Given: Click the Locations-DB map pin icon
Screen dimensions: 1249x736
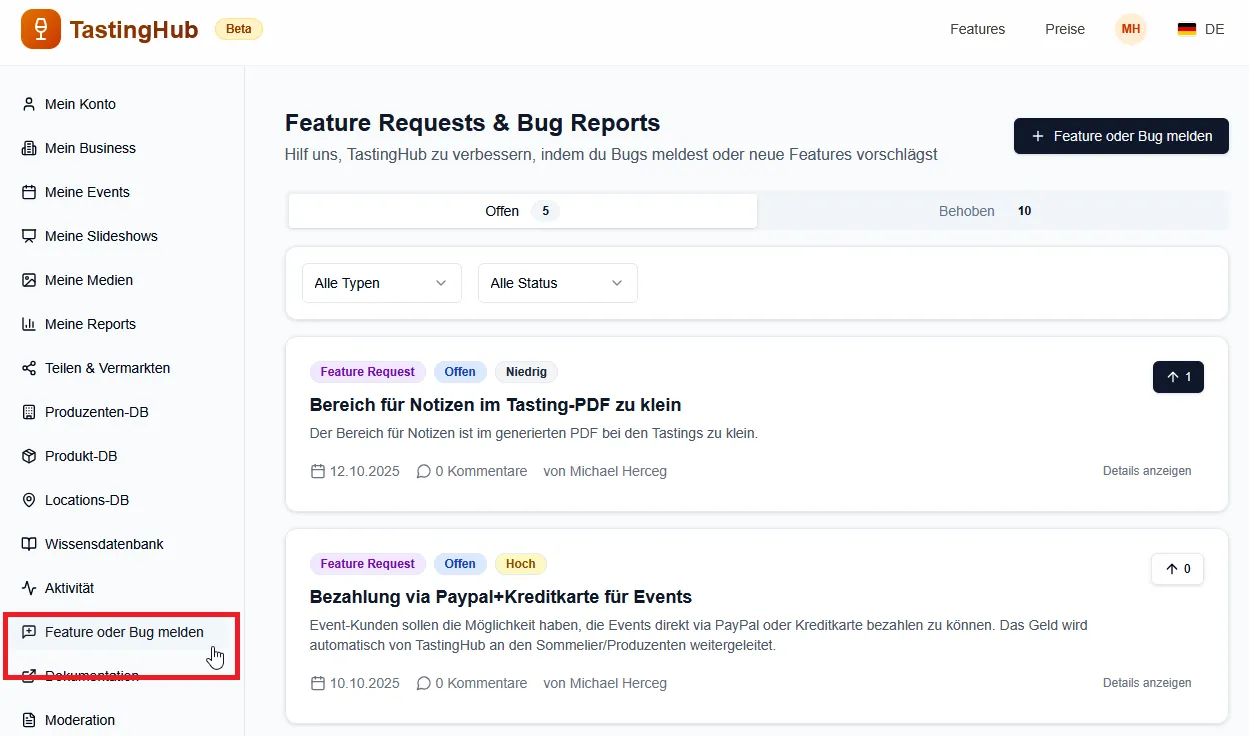Looking at the screenshot, I should pos(29,500).
